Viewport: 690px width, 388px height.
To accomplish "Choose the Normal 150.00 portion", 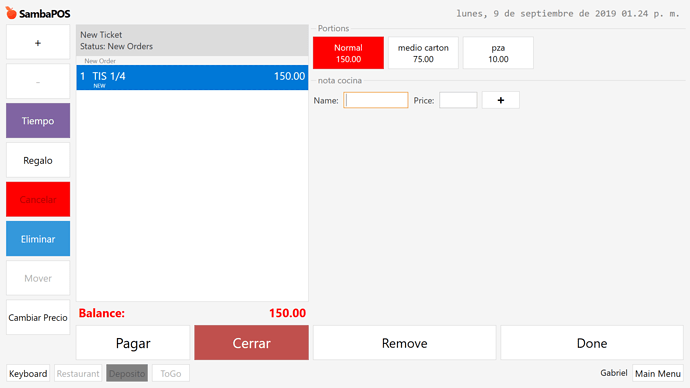I will coord(348,53).
